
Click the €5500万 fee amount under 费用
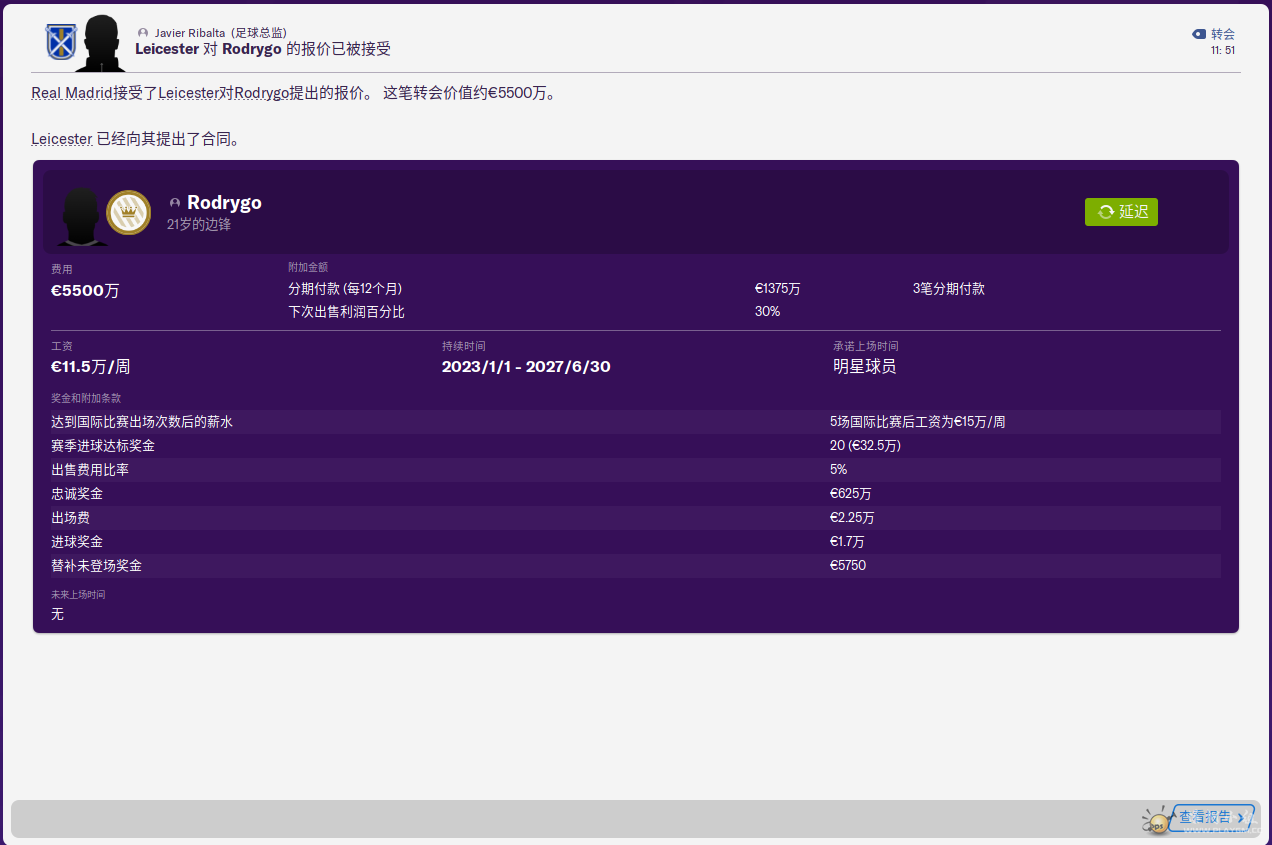pos(85,291)
